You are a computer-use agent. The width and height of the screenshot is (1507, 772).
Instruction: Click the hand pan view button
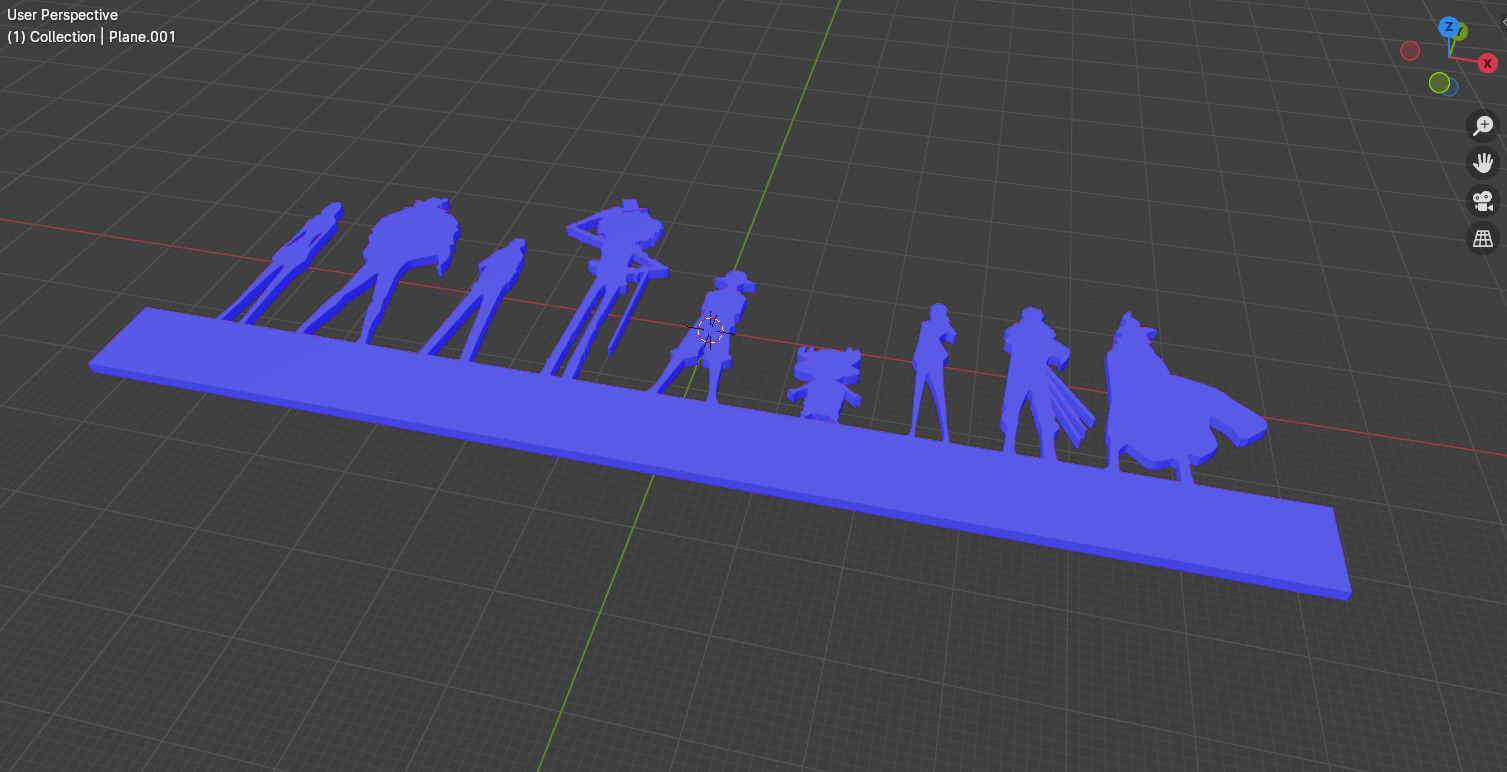click(x=1482, y=163)
